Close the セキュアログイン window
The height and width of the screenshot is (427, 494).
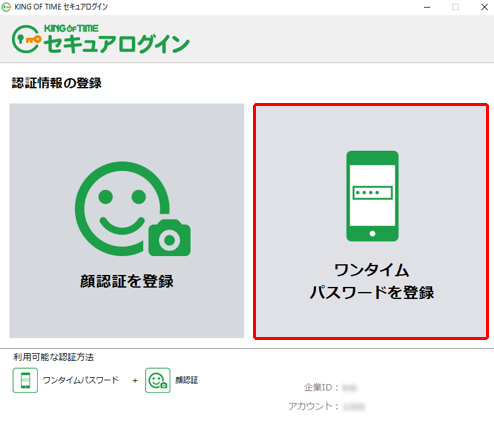pos(484,7)
